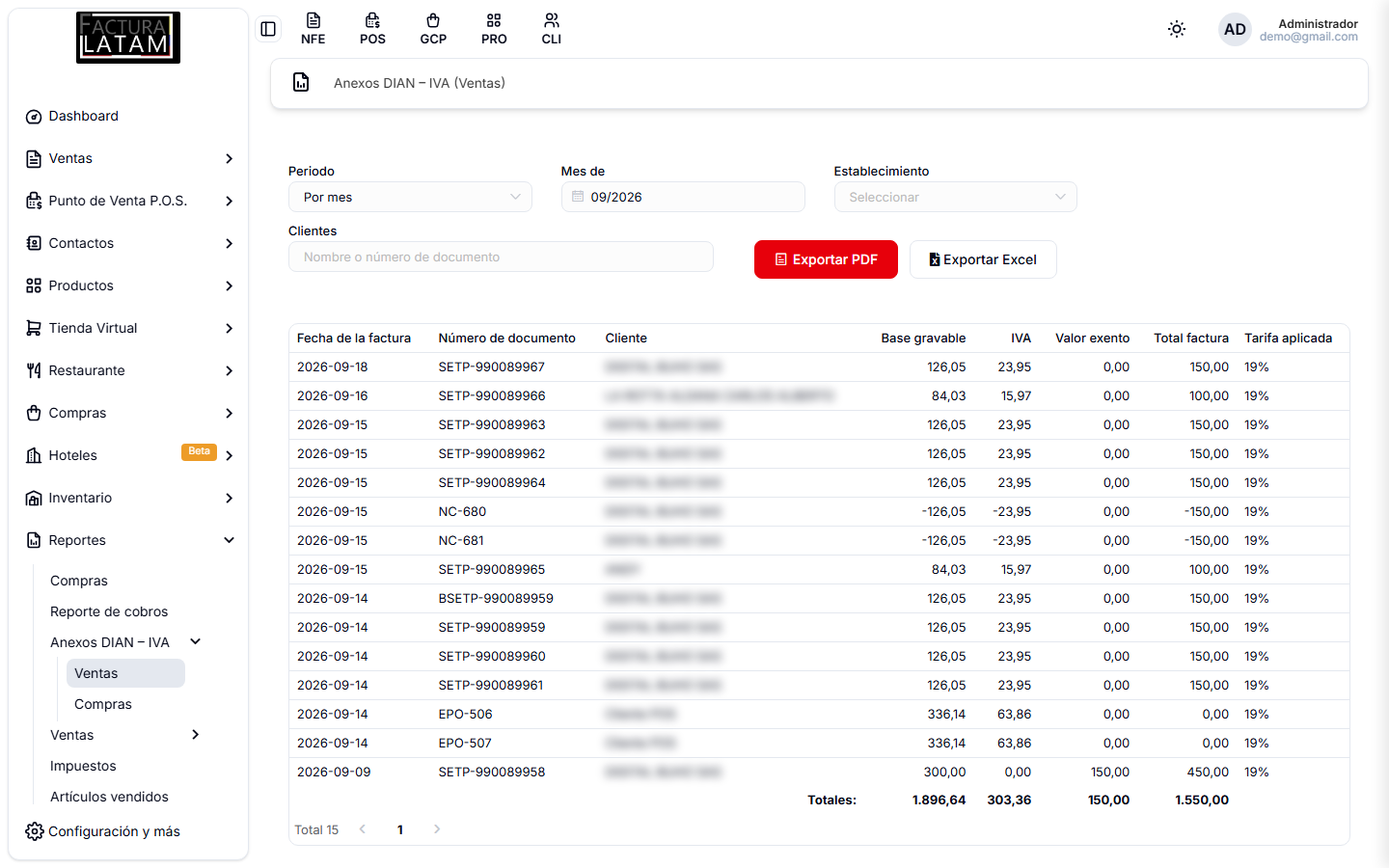Image resolution: width=1389 pixels, height=868 pixels.
Task: Expand the Inventario menu chevron
Action: pos(229,498)
